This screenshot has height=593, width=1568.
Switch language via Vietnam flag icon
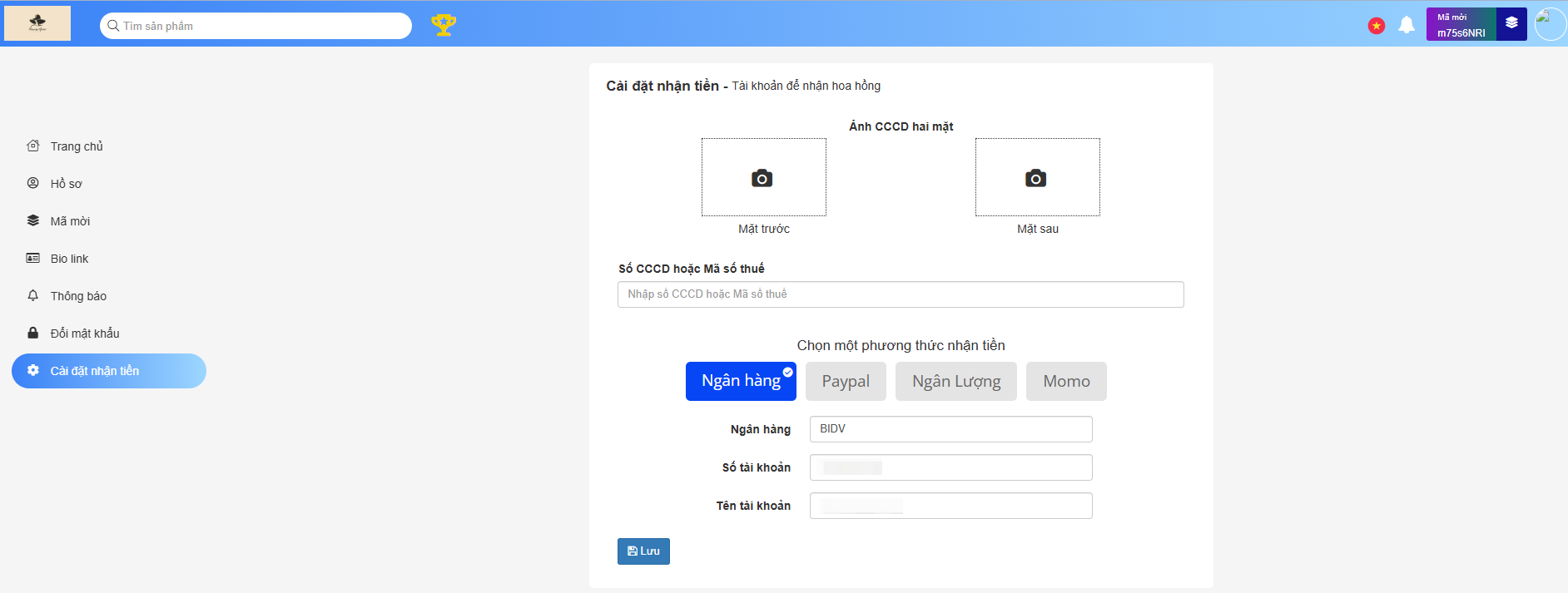coord(1377,26)
